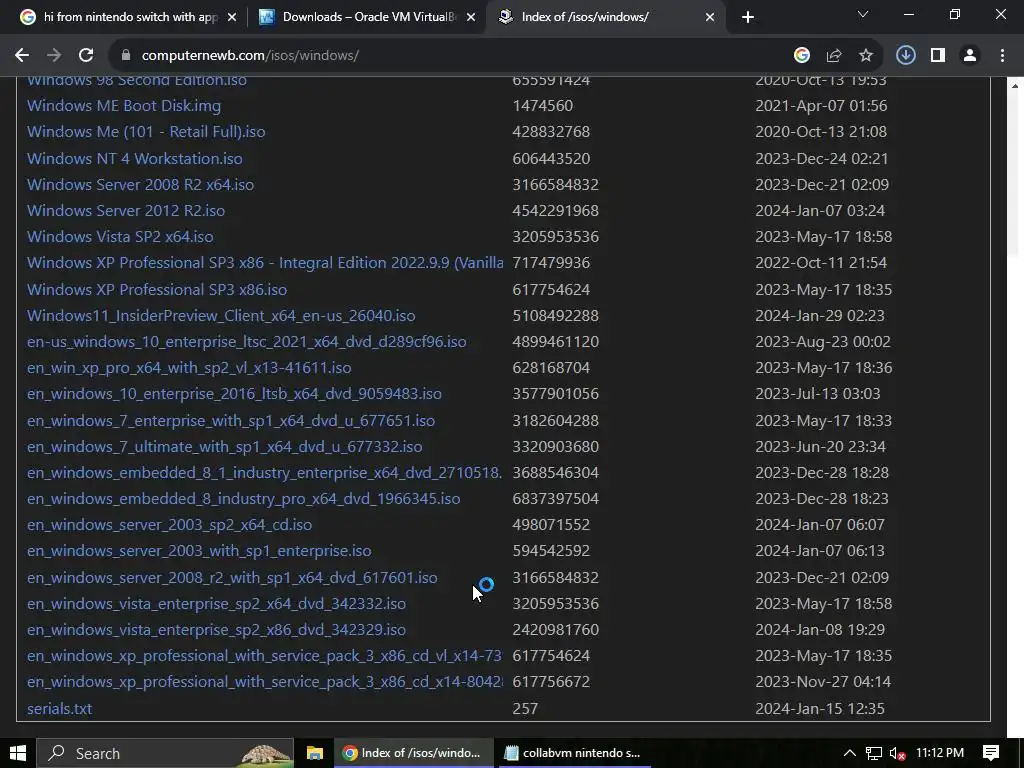
Task: Close the Index of /isos/windows/ tab
Action: [x=710, y=17]
